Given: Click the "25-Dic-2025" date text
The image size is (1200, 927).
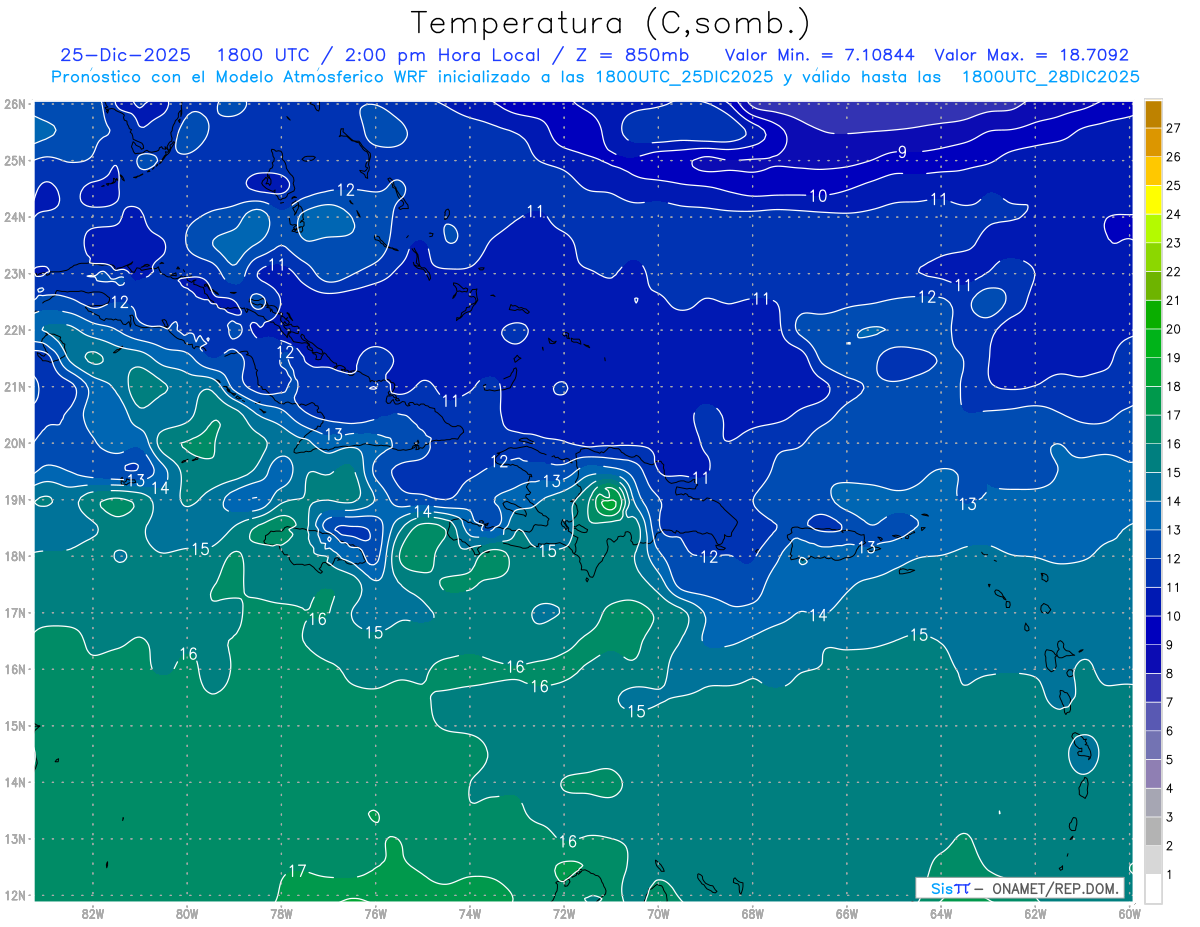Looking at the screenshot, I should coord(125,55).
